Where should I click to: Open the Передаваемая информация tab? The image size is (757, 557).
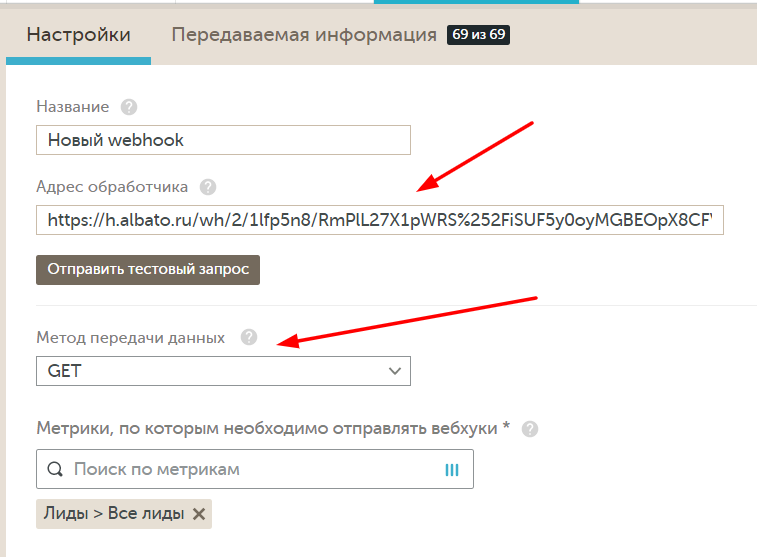coord(303,35)
